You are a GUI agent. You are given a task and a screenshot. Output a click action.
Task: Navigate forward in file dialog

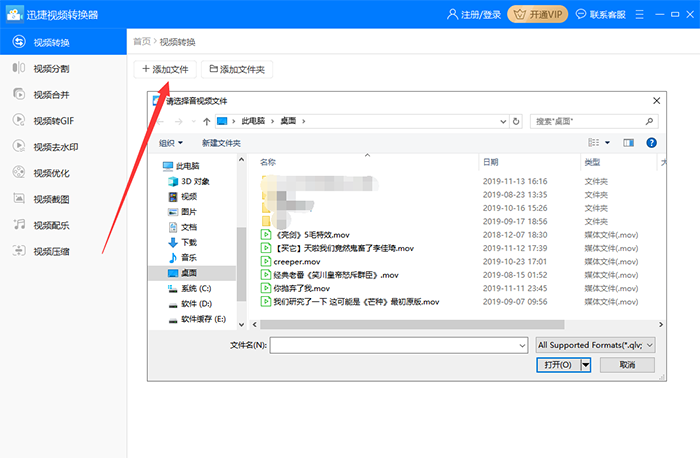[179, 121]
